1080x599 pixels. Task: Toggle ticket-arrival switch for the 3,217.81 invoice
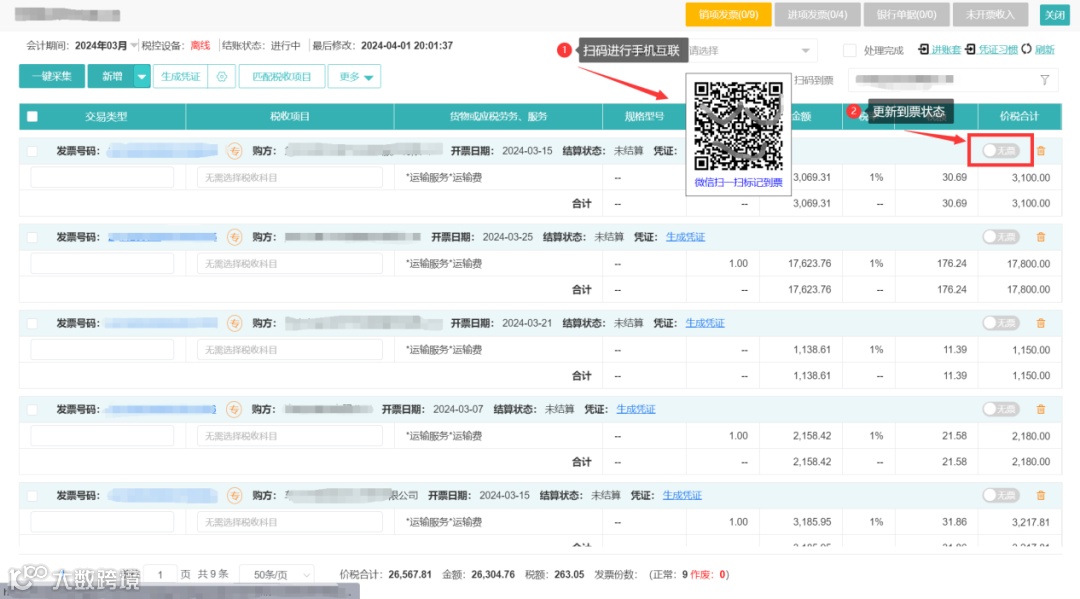point(1001,495)
